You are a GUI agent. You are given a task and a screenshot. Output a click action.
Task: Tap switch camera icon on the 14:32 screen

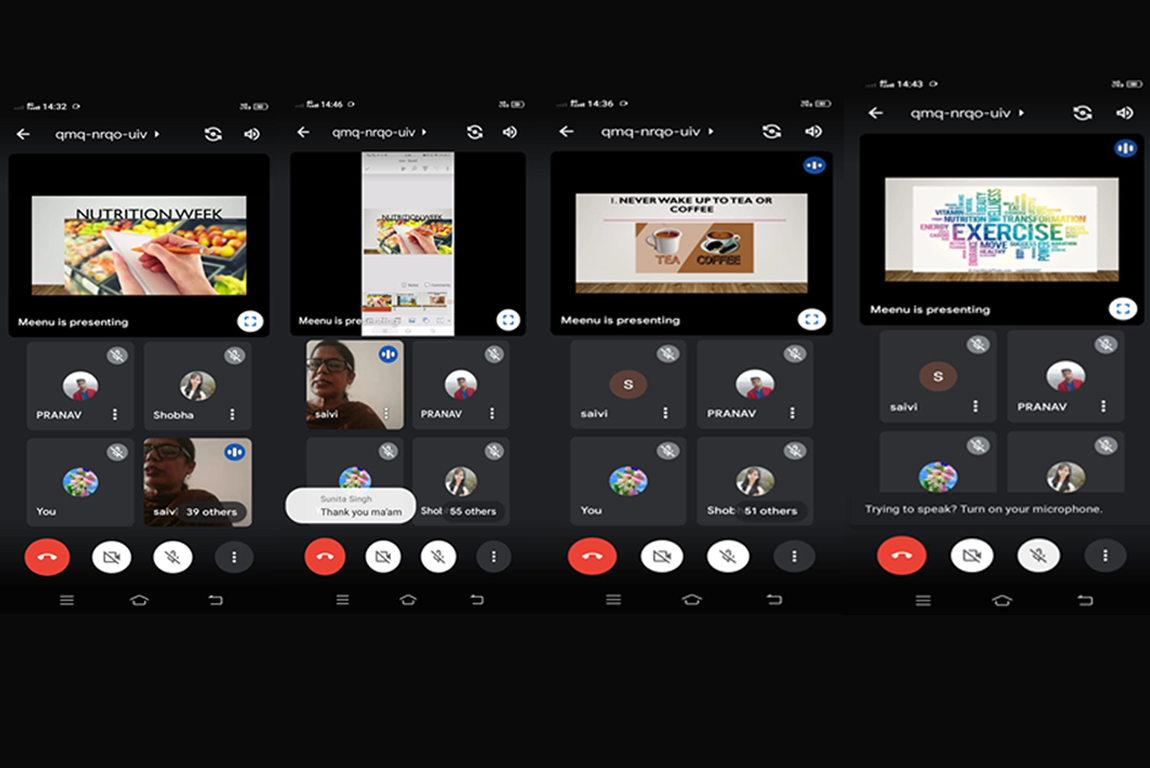(213, 134)
